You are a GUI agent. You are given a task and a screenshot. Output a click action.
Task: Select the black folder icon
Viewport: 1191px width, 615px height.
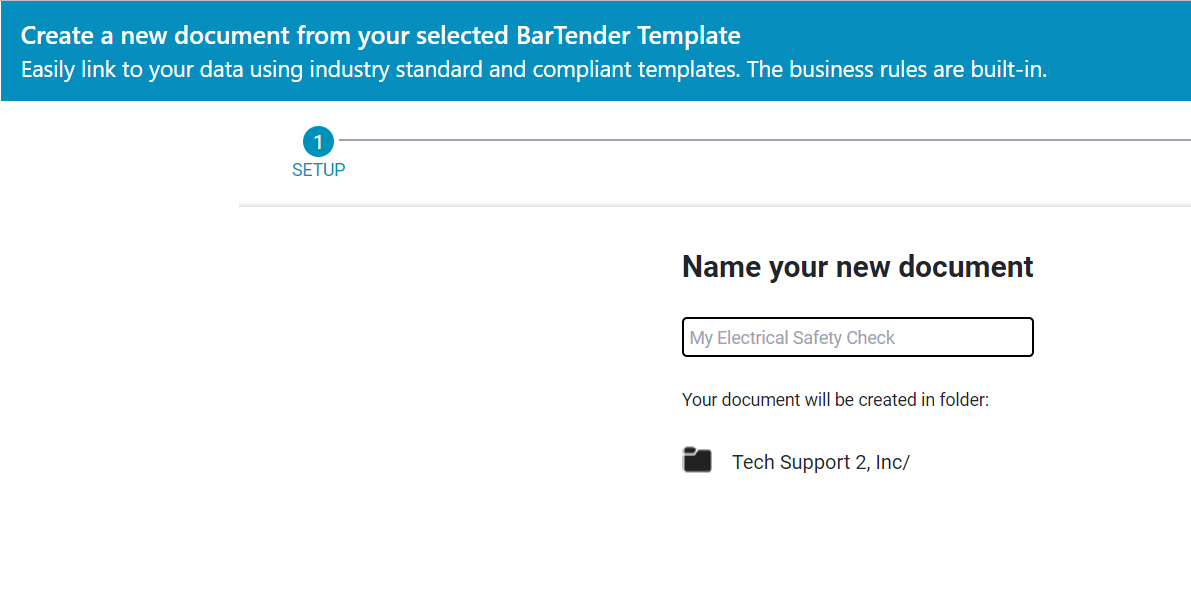[697, 460]
